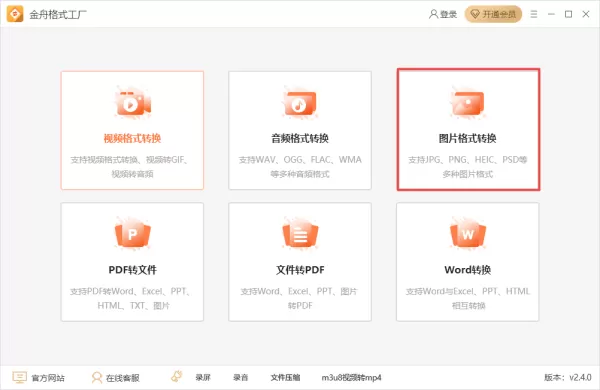Click the headset person icon for 在线客服
The image size is (600, 390).
click(x=97, y=377)
